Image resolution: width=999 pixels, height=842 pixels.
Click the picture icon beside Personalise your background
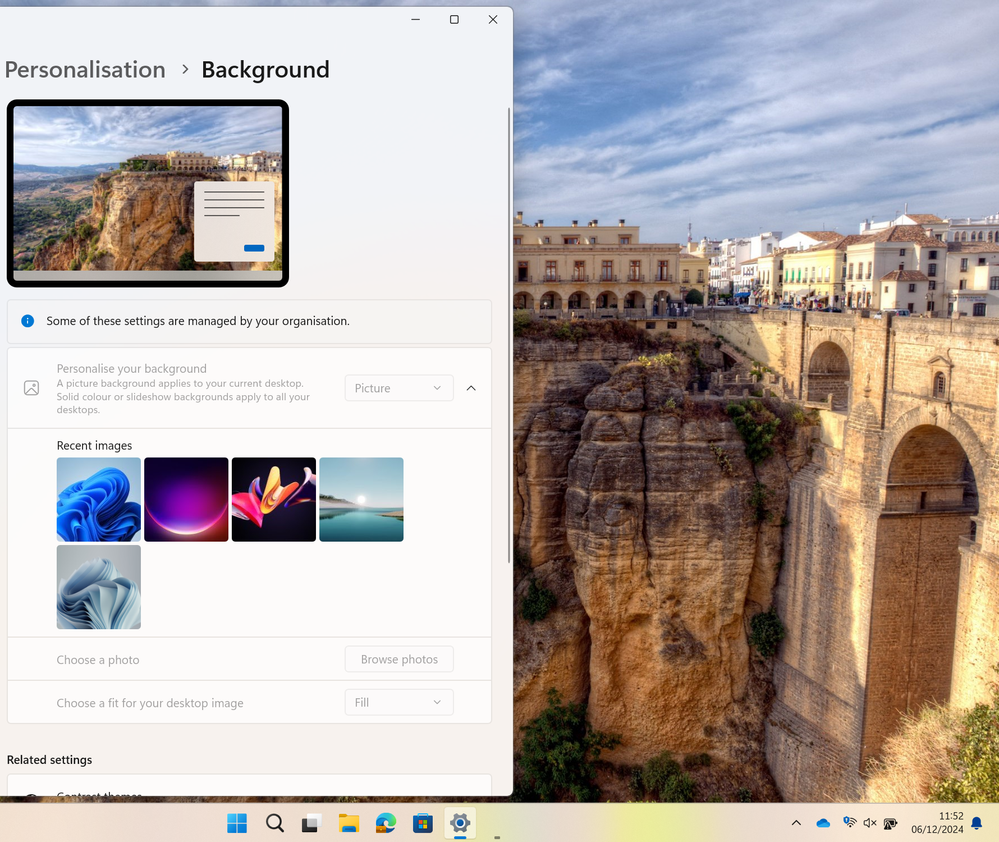pyautogui.click(x=31, y=388)
